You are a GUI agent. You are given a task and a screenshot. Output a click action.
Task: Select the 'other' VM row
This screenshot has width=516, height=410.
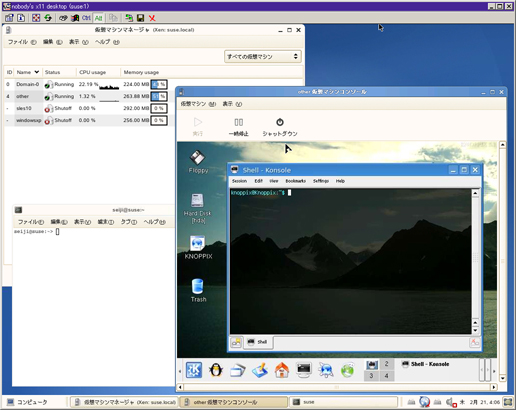88,96
